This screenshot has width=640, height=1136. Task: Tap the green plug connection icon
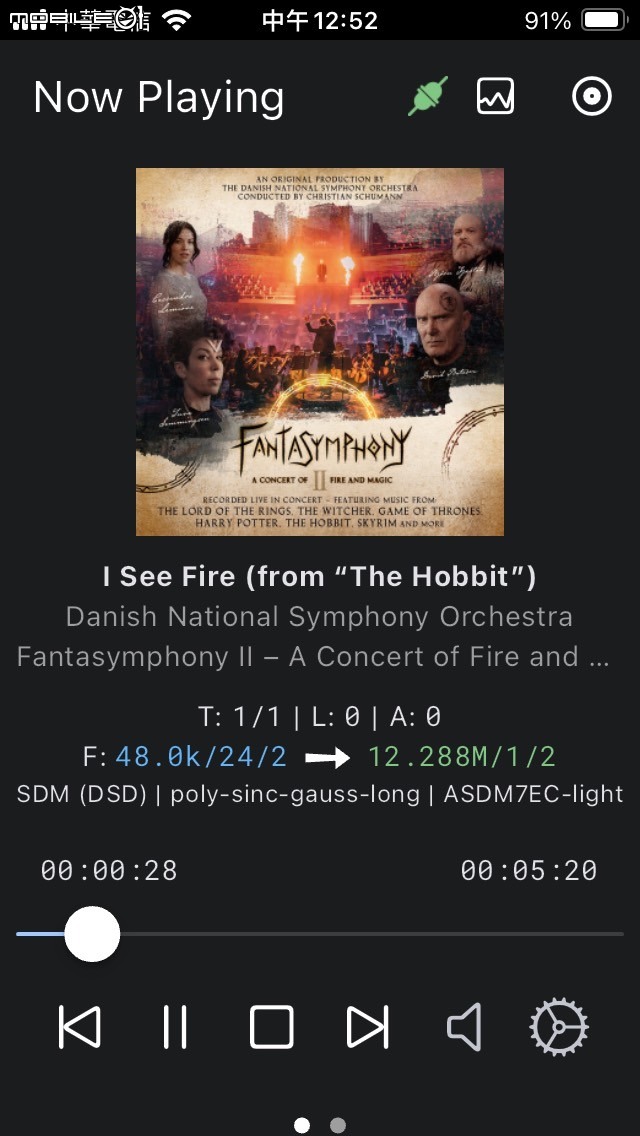pos(428,96)
